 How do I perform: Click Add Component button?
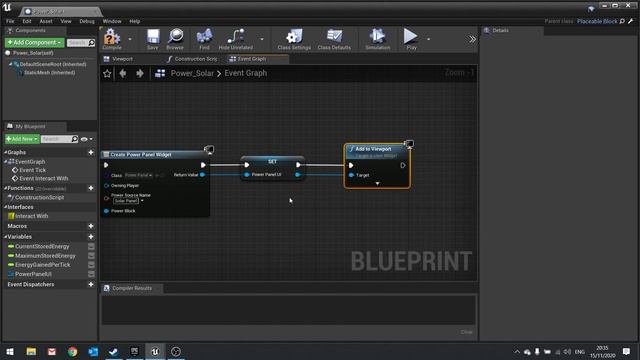click(x=34, y=42)
